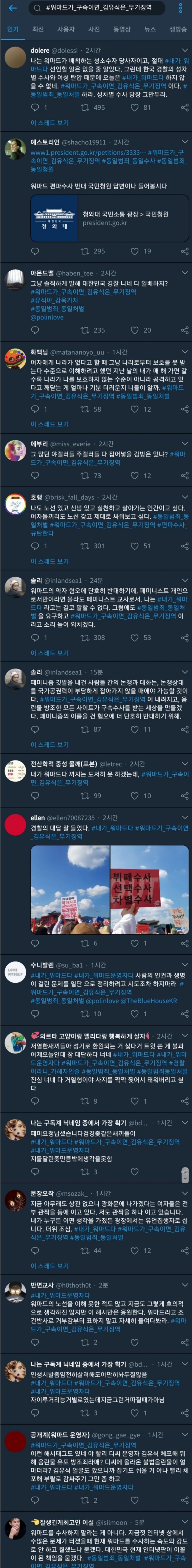Share 에스토리언's tweet via the share icon
This screenshot has width=192, height=1568.
pos(184,251)
